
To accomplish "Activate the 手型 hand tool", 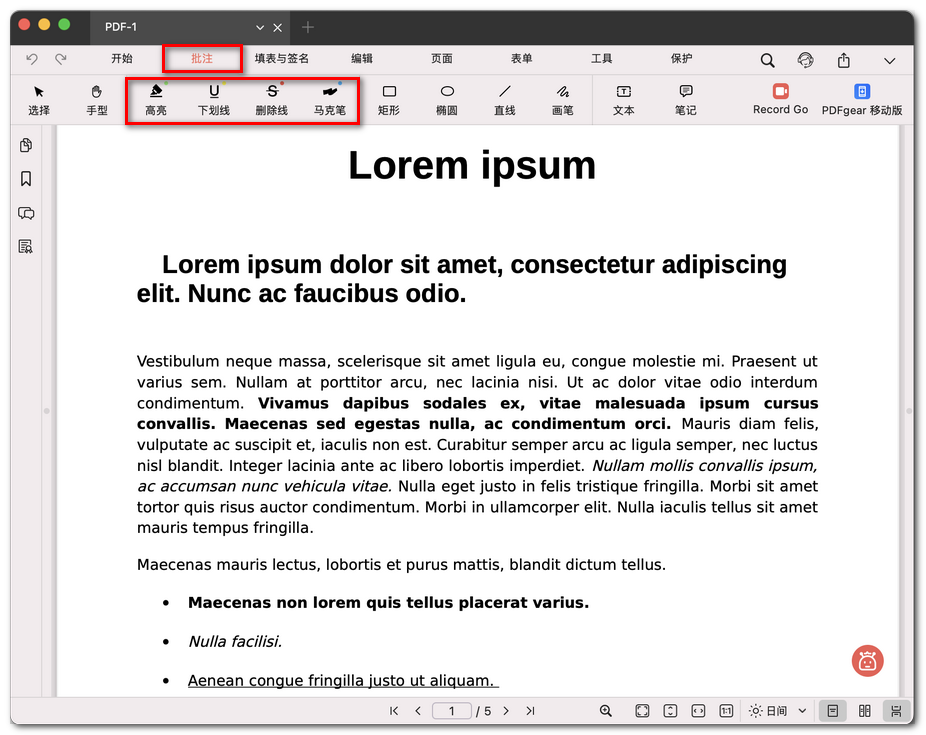I will point(97,100).
